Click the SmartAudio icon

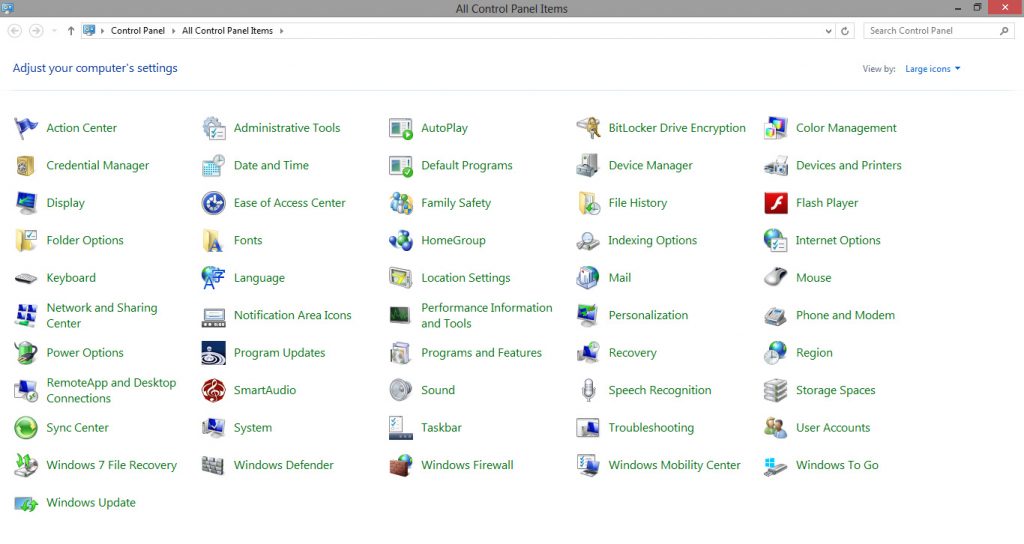[214, 390]
